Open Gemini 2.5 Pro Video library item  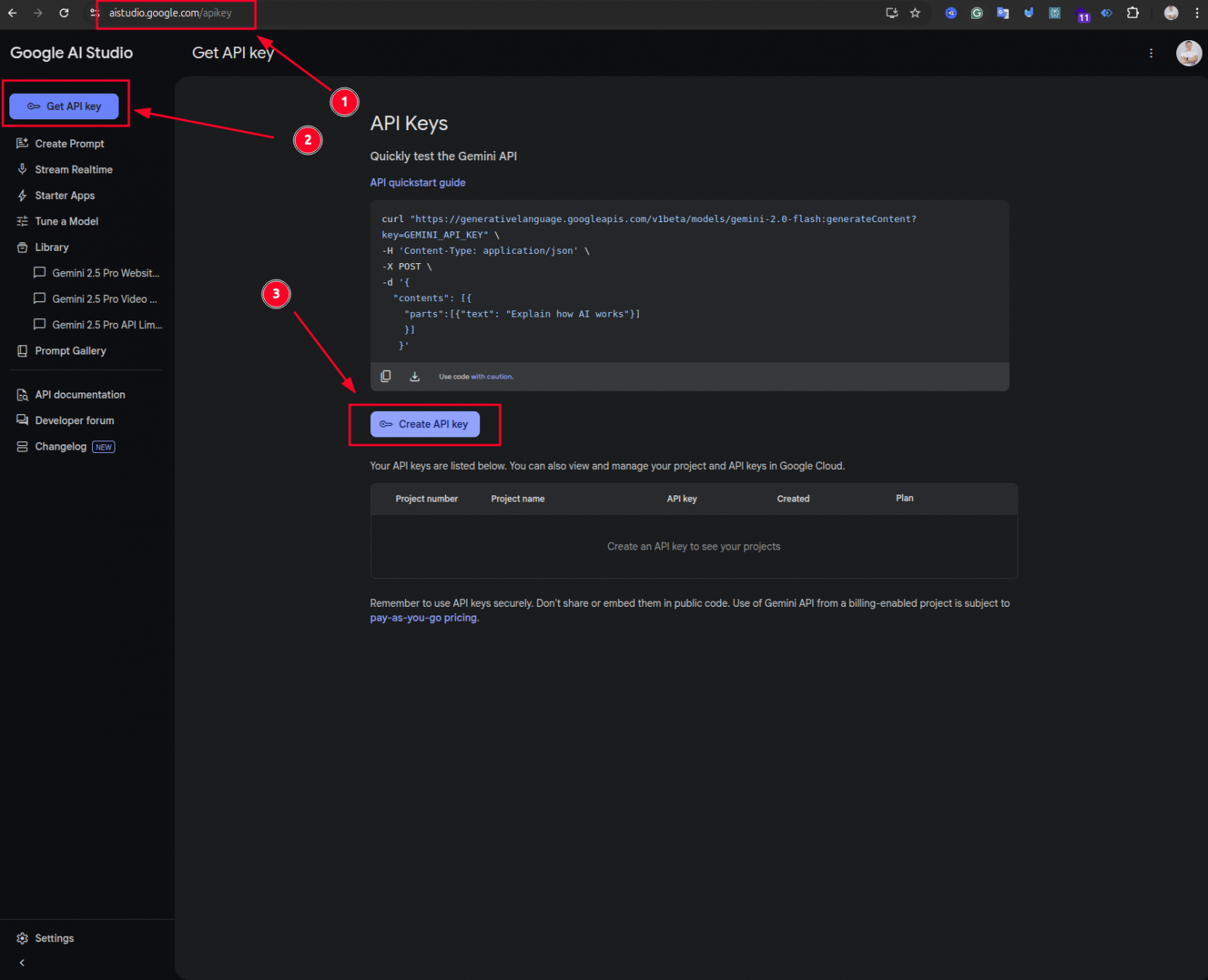[x=104, y=299]
